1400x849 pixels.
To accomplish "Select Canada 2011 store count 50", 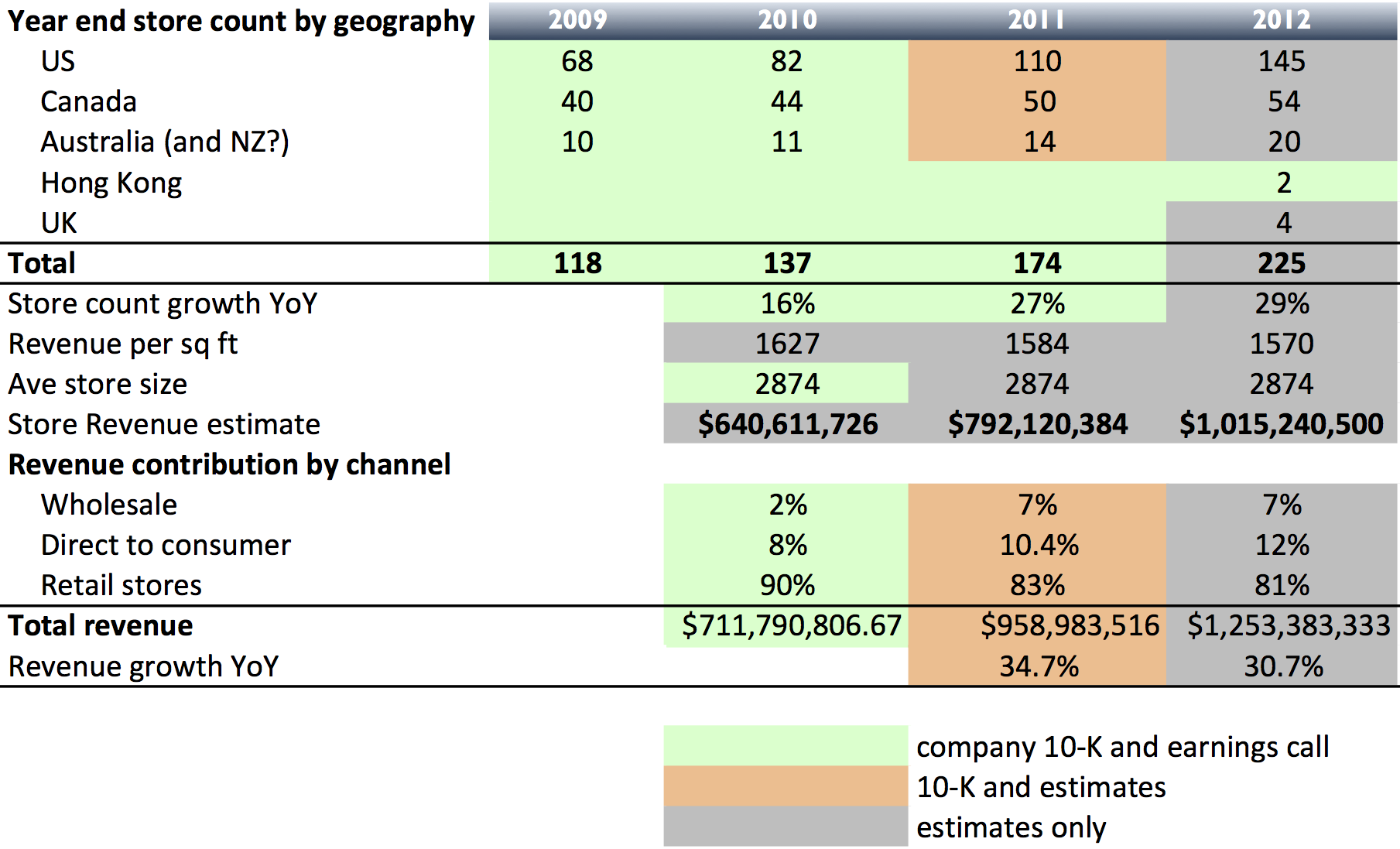I will point(1039,101).
